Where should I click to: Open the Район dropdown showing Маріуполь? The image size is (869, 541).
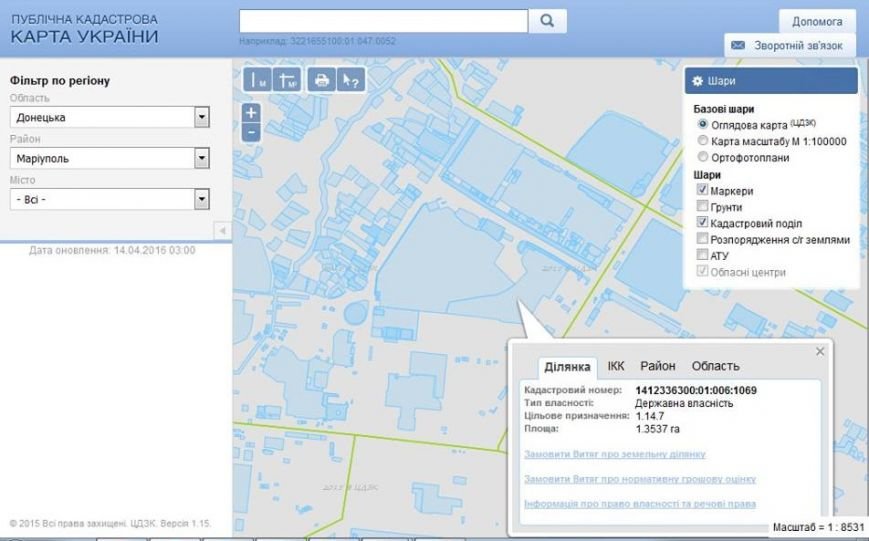[110, 158]
